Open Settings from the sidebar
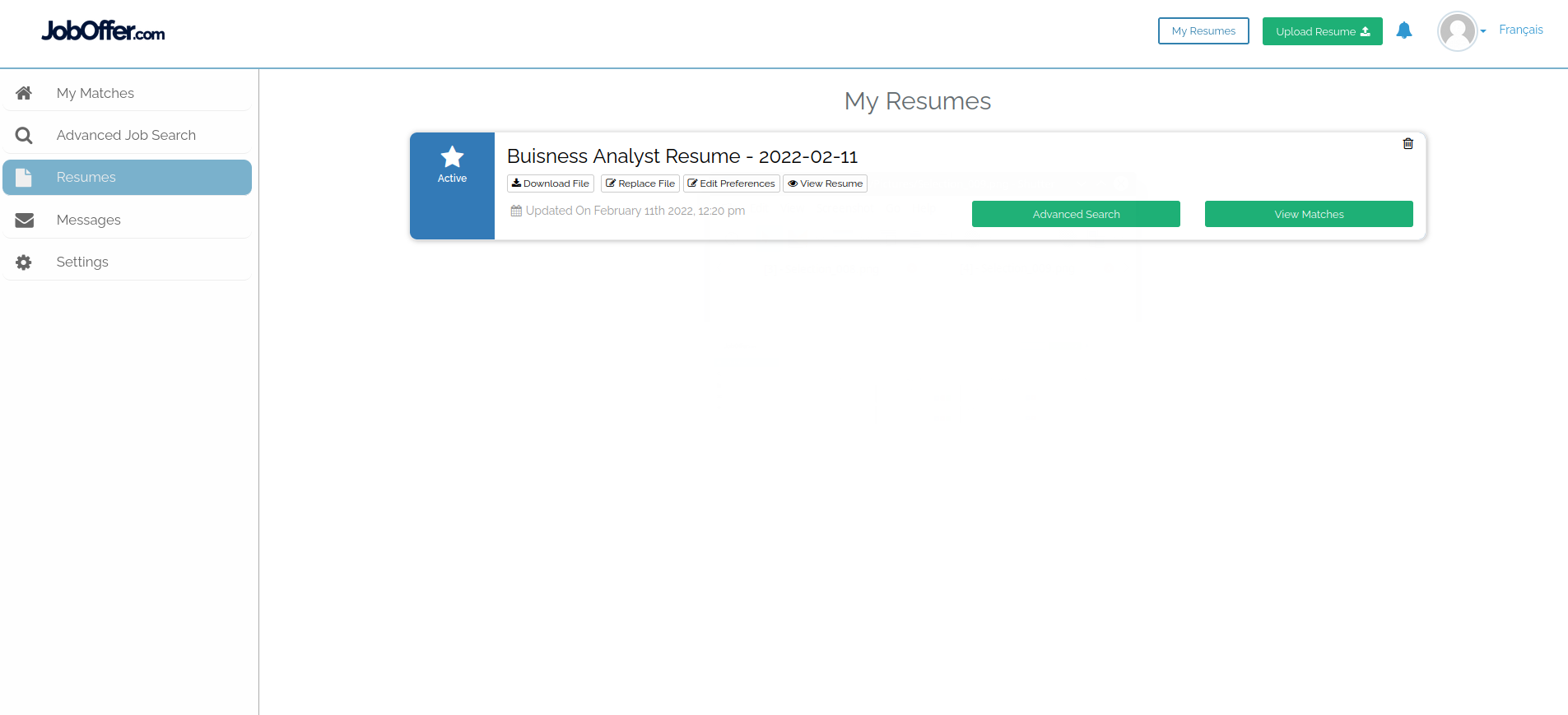 pos(127,262)
